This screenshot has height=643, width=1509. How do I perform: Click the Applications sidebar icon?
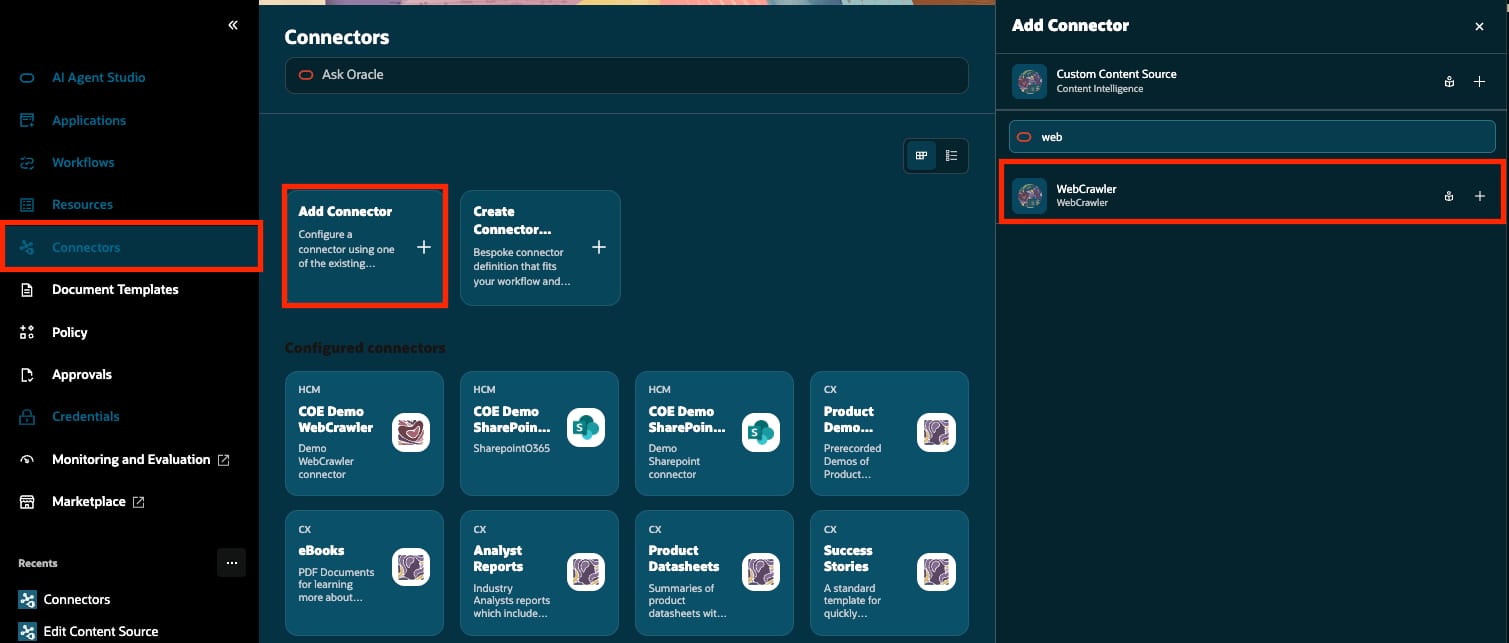click(28, 120)
